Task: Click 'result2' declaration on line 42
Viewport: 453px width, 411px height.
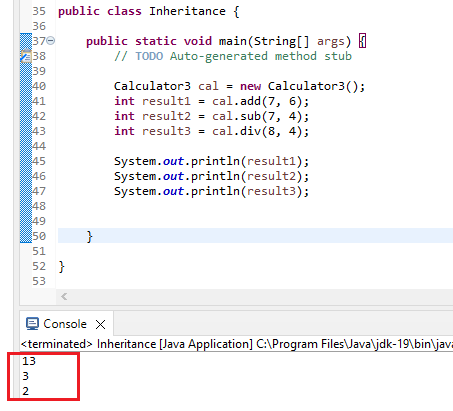Action: (x=166, y=116)
